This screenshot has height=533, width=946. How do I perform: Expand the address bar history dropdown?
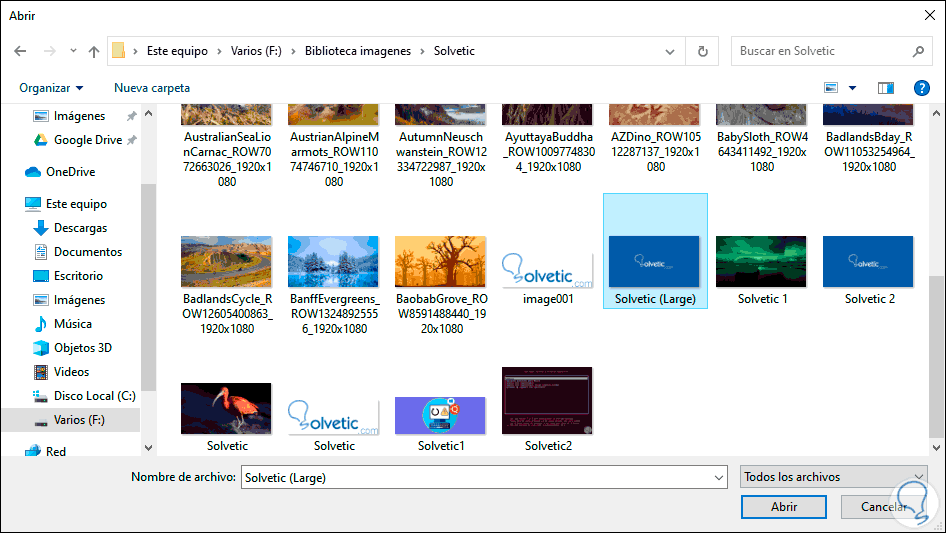point(670,52)
